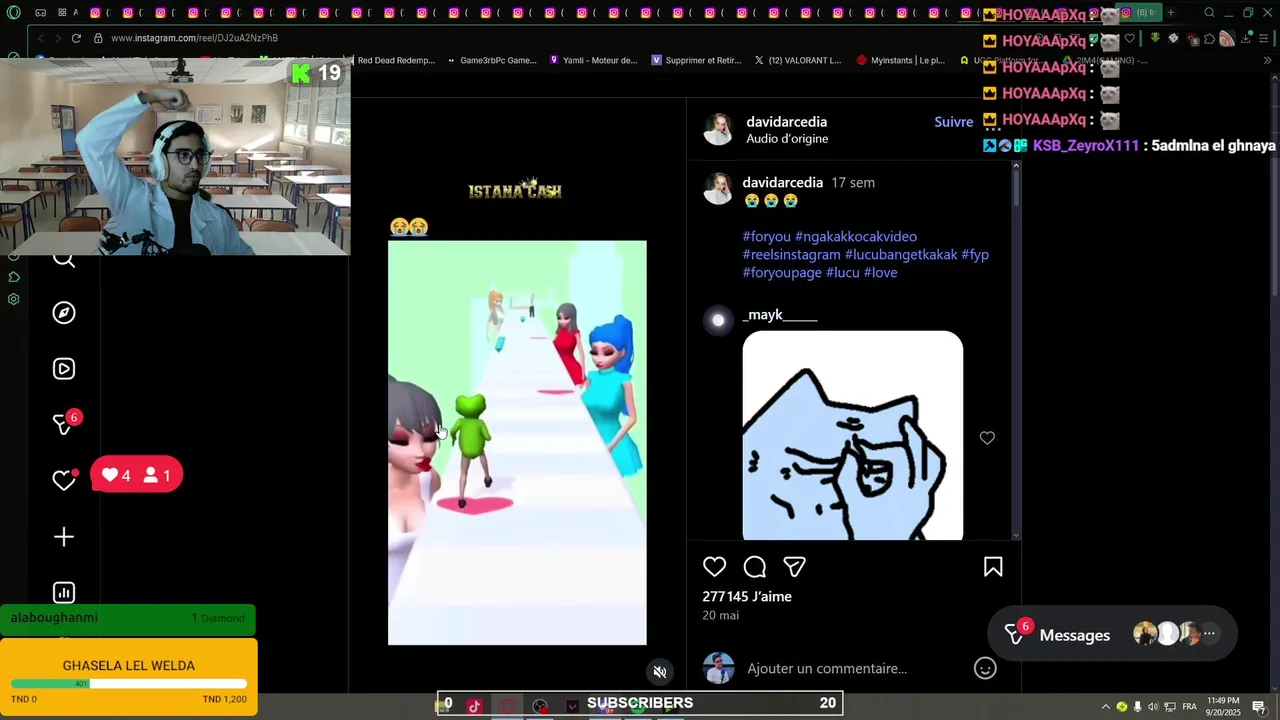
Task: Click the address bar URL
Action: (195, 38)
